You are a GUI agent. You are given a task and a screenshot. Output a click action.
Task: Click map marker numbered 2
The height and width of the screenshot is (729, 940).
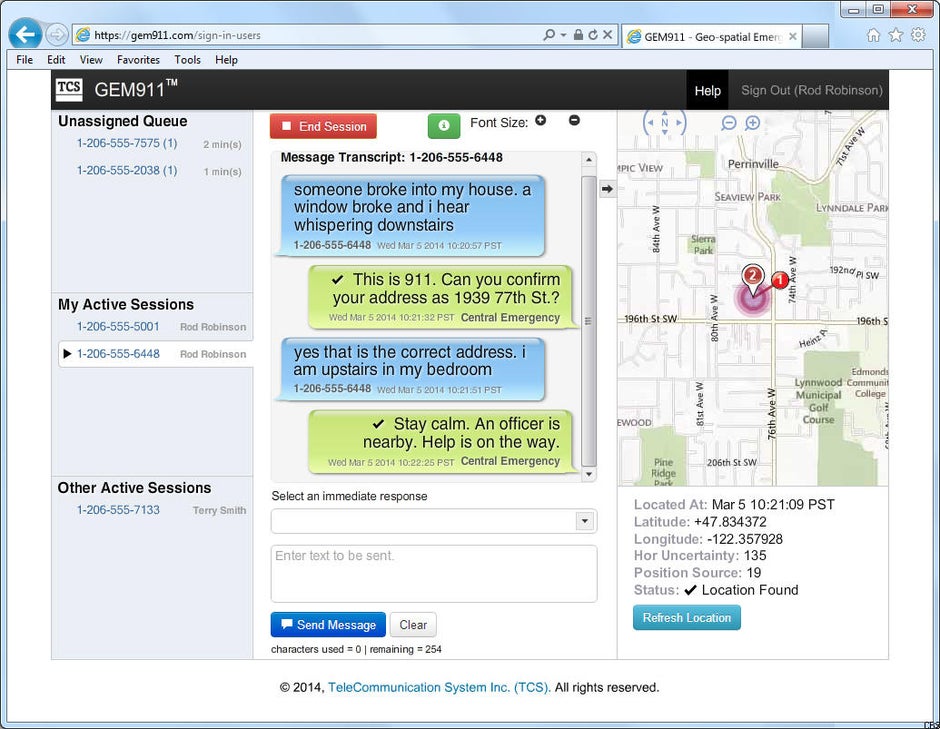coord(751,273)
